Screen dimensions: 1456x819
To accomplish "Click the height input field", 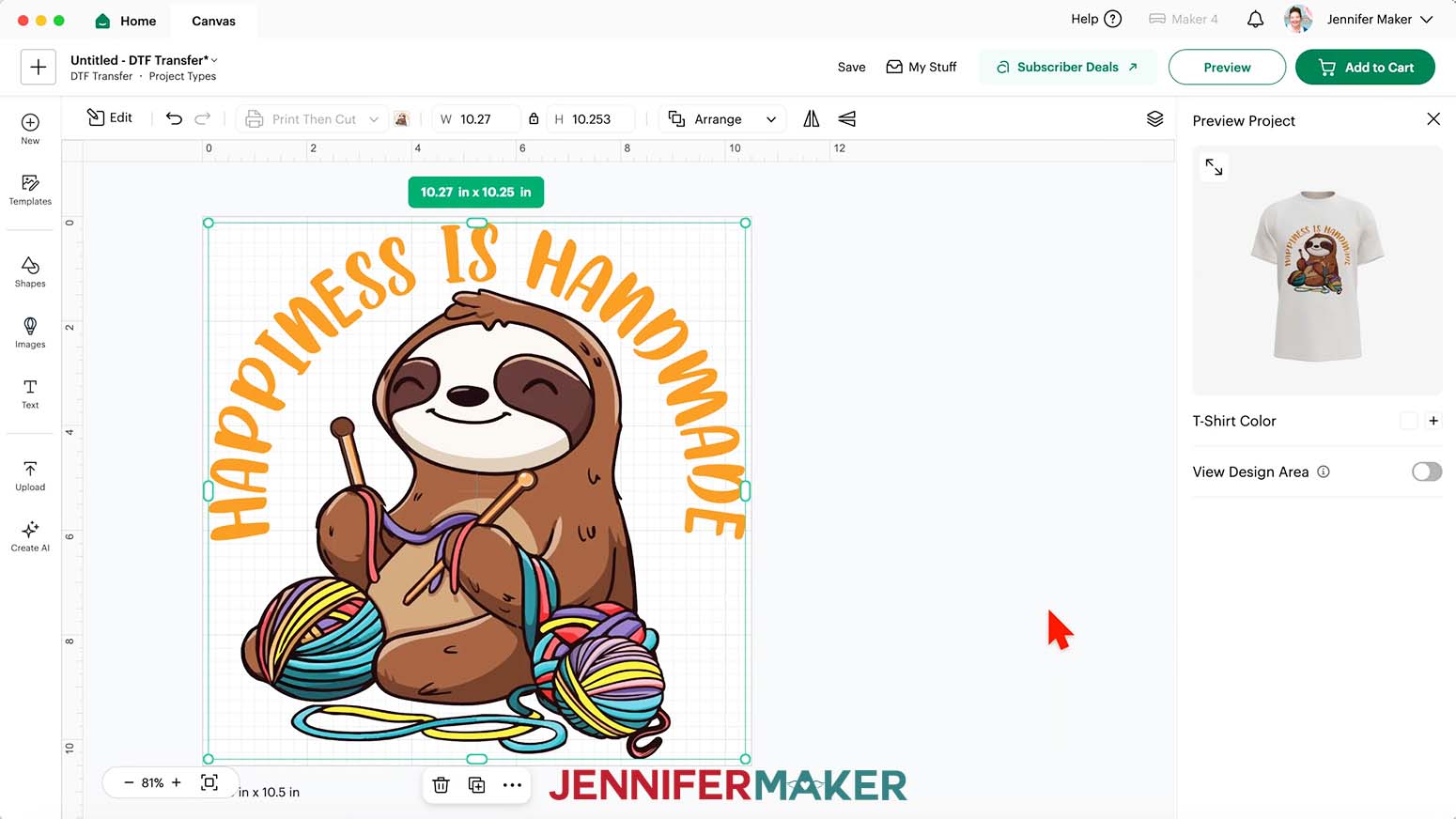I will point(602,119).
